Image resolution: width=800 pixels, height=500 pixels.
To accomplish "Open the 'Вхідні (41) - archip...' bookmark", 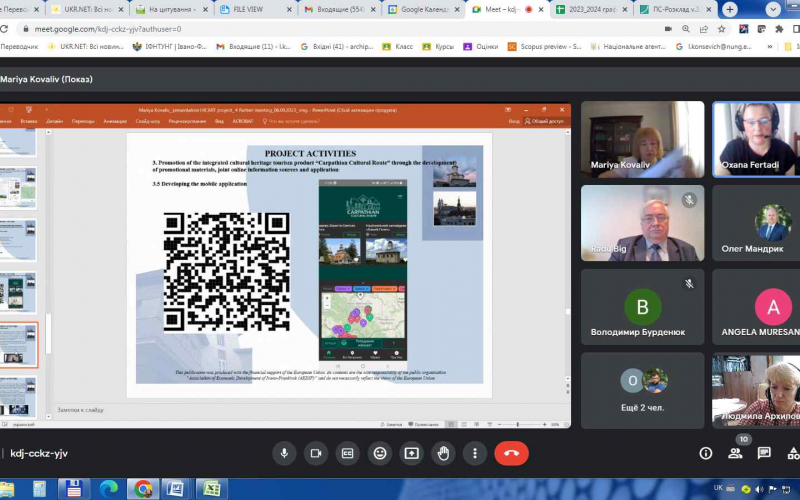I will 337,46.
